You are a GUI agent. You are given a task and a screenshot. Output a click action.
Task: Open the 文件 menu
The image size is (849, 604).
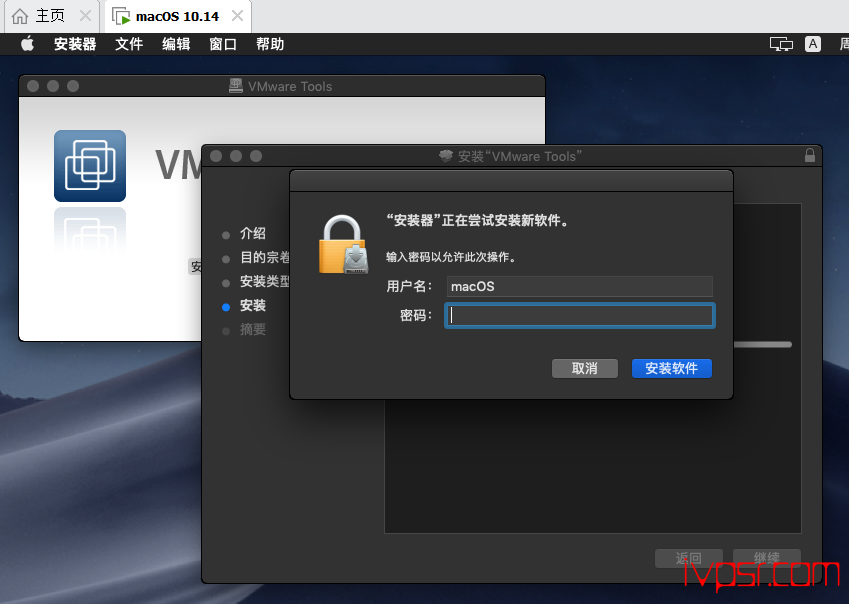click(x=129, y=44)
